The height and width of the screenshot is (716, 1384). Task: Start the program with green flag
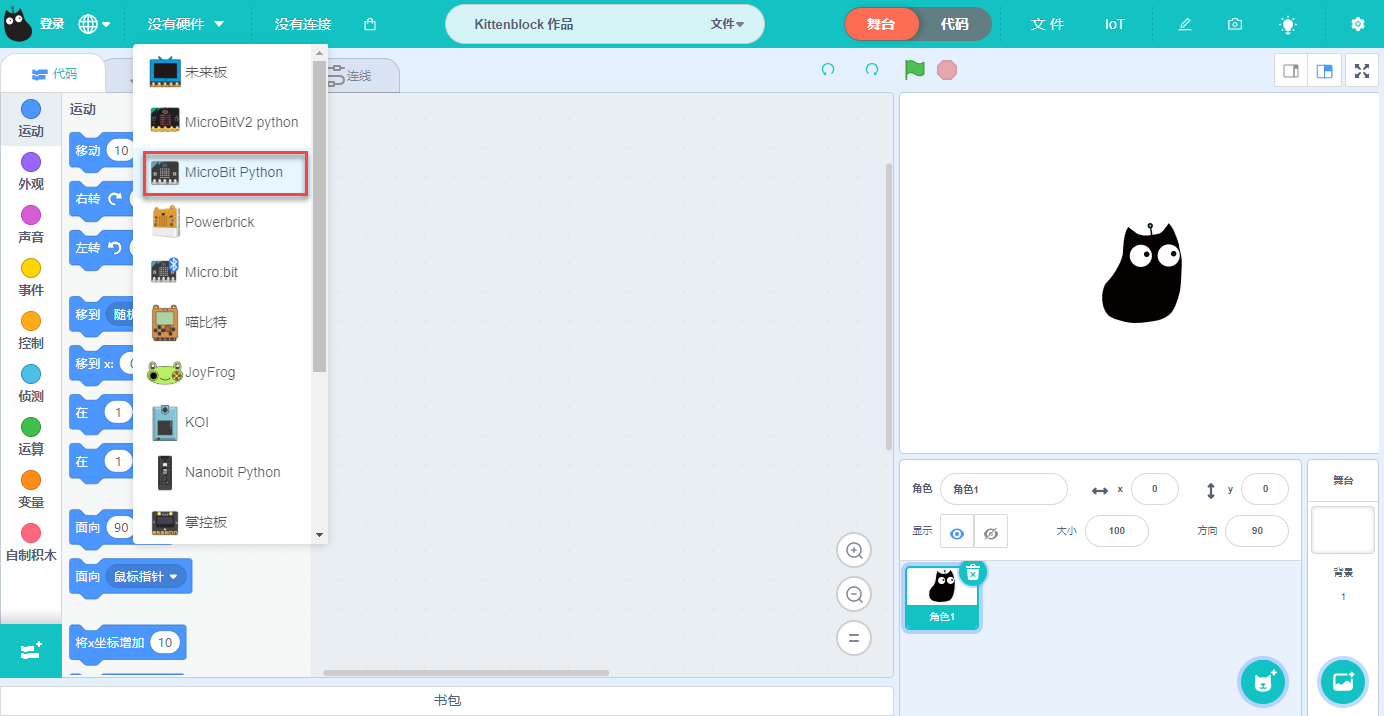coord(914,70)
